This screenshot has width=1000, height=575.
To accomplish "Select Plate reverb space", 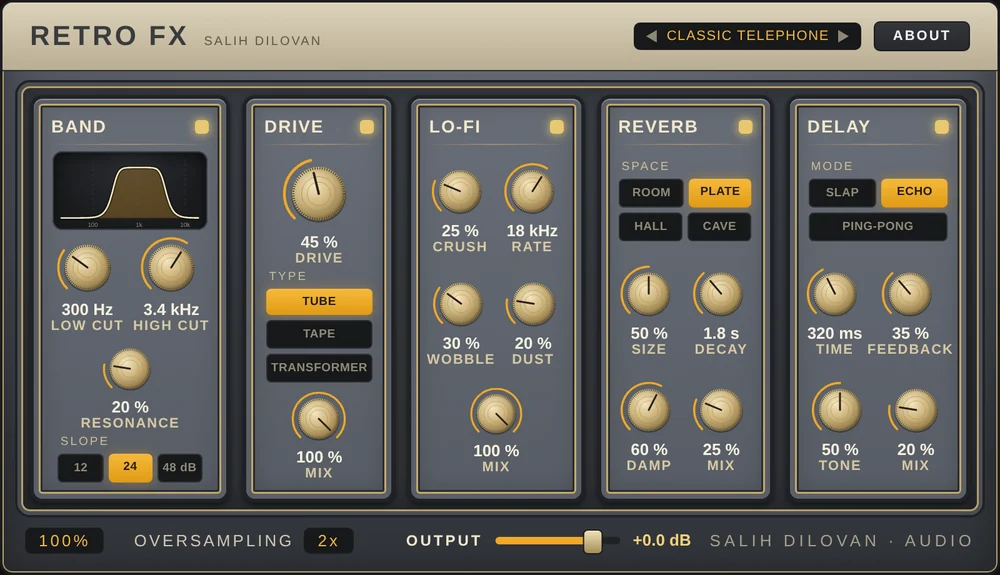I will point(719,192).
